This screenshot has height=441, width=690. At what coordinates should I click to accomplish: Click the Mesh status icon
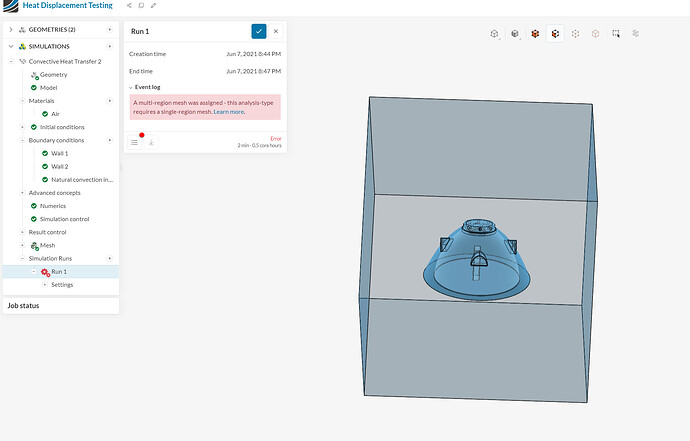click(x=34, y=246)
